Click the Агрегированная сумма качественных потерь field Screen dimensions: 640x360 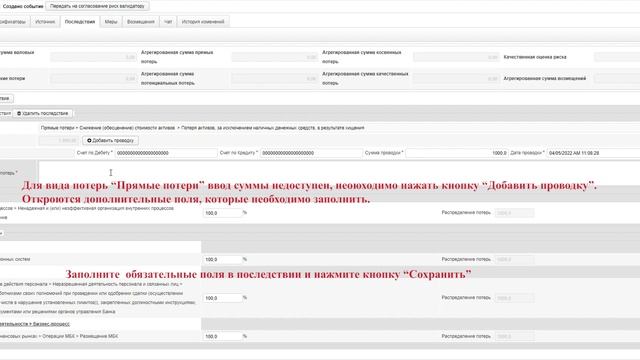tap(456, 78)
